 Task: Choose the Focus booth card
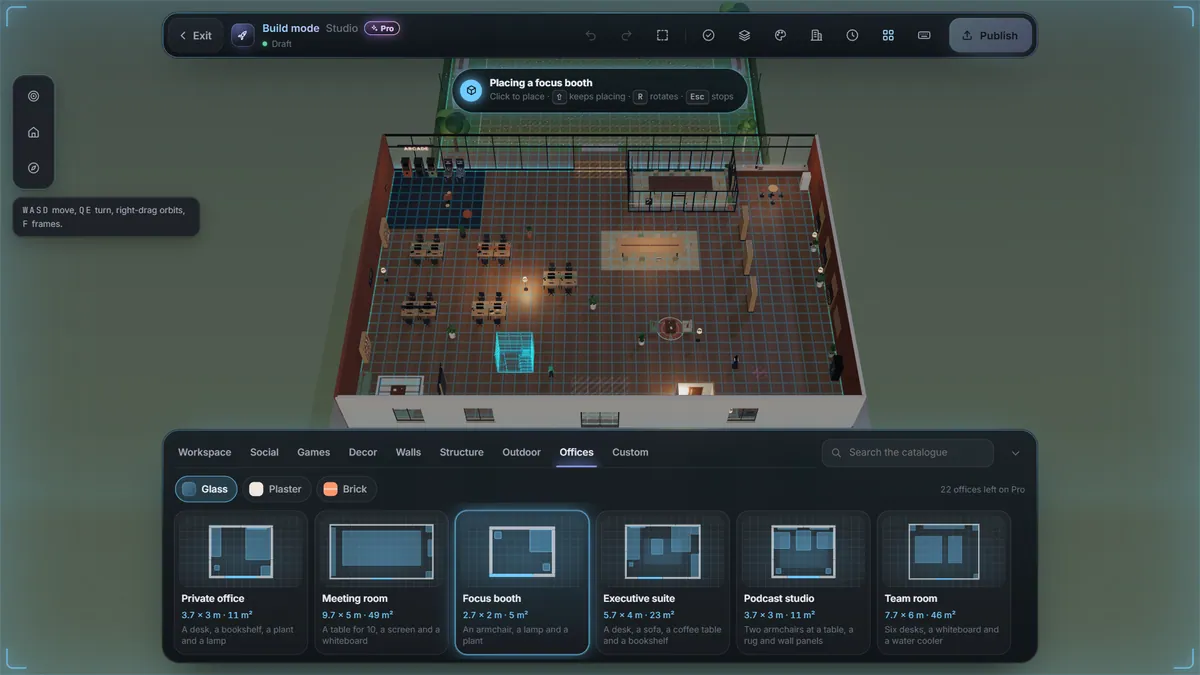522,583
